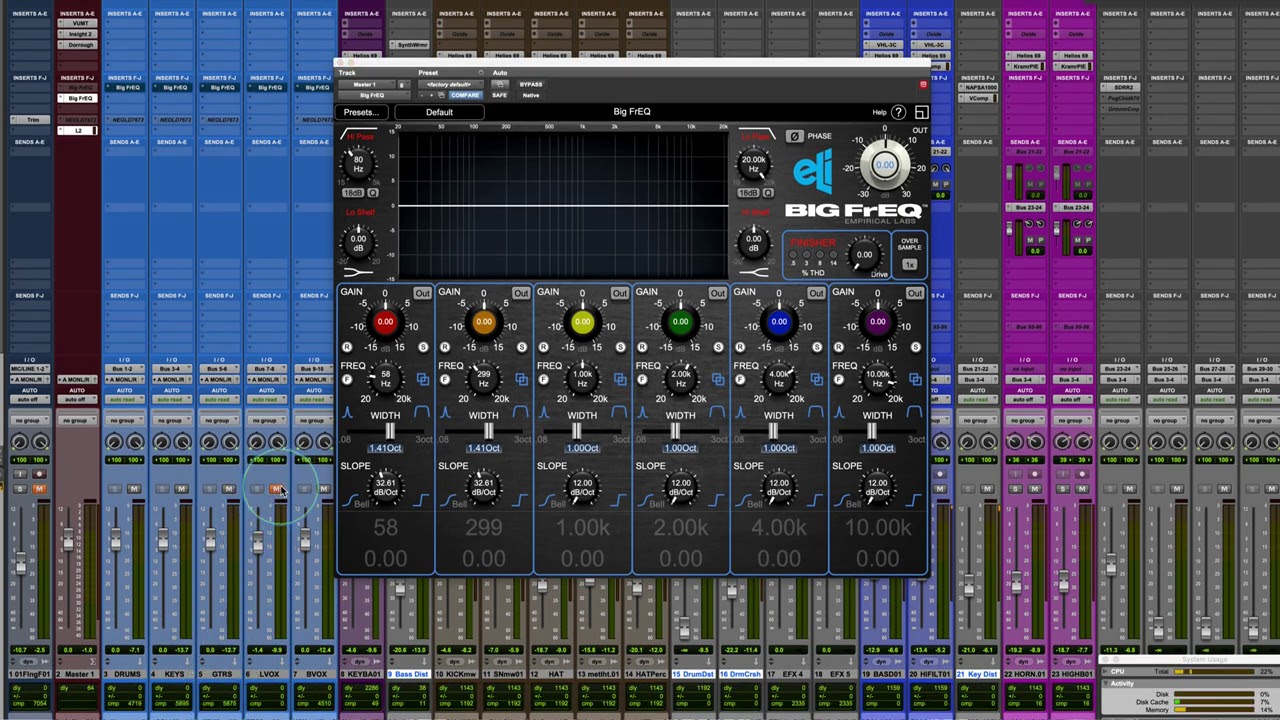Click the S button under the purple gain knob
The image size is (1280, 720).
tap(915, 347)
